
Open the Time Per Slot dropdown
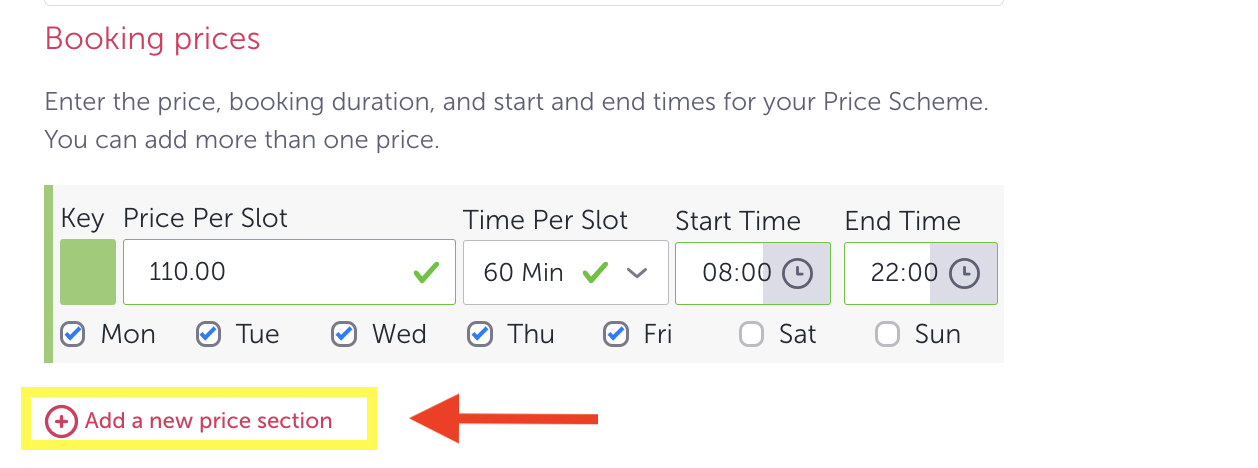pos(565,272)
